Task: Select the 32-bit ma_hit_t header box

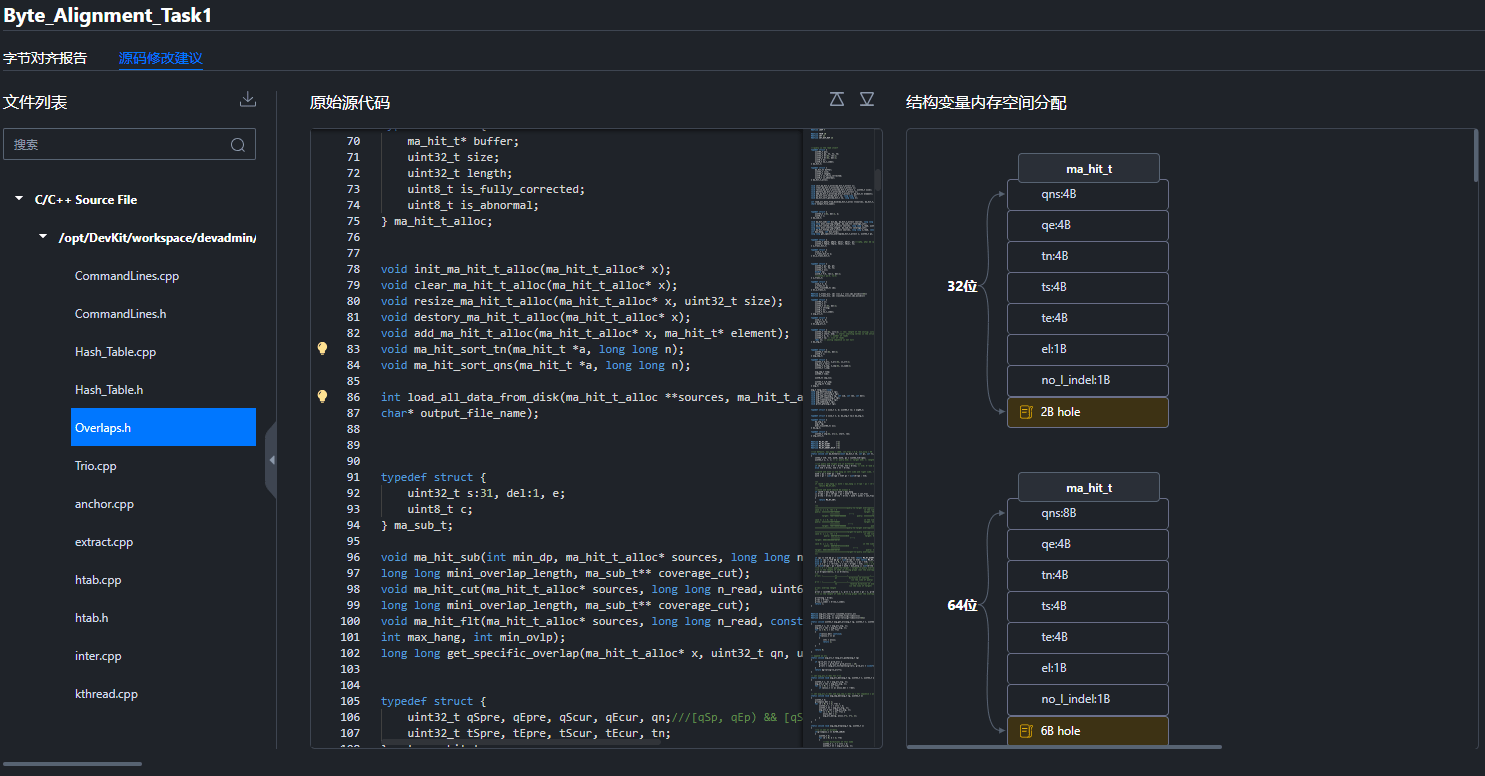Action: click(x=1088, y=168)
